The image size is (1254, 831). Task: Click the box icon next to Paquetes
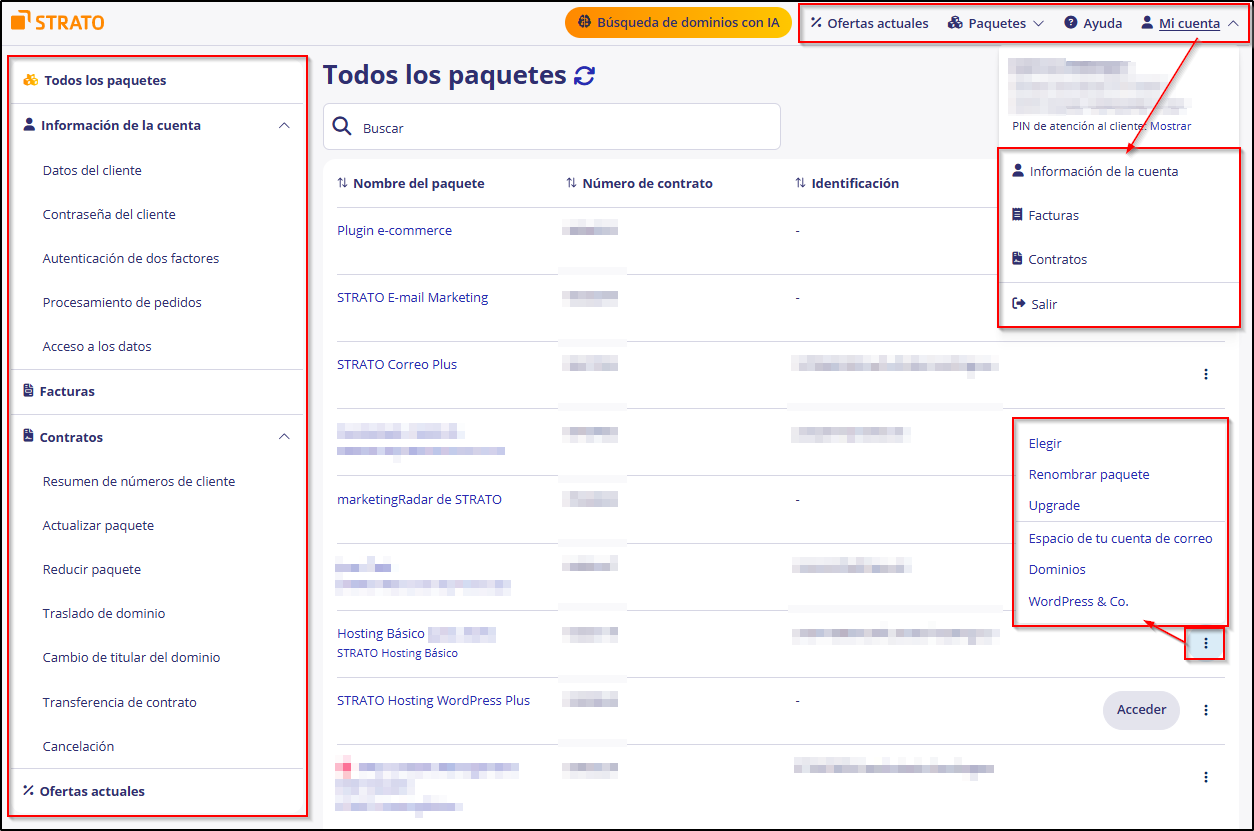coord(957,22)
